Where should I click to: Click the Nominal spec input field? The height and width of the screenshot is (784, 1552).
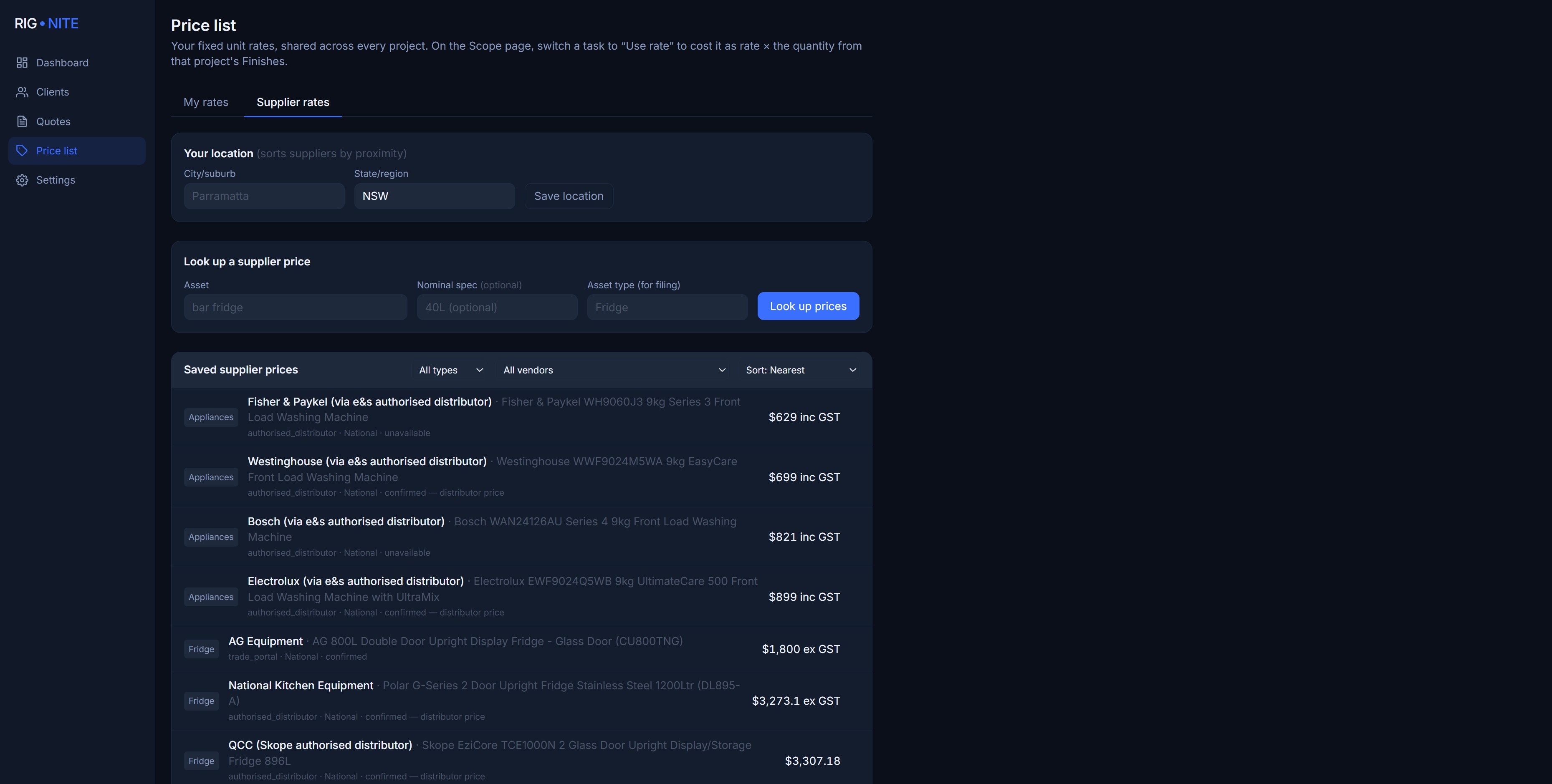497,308
